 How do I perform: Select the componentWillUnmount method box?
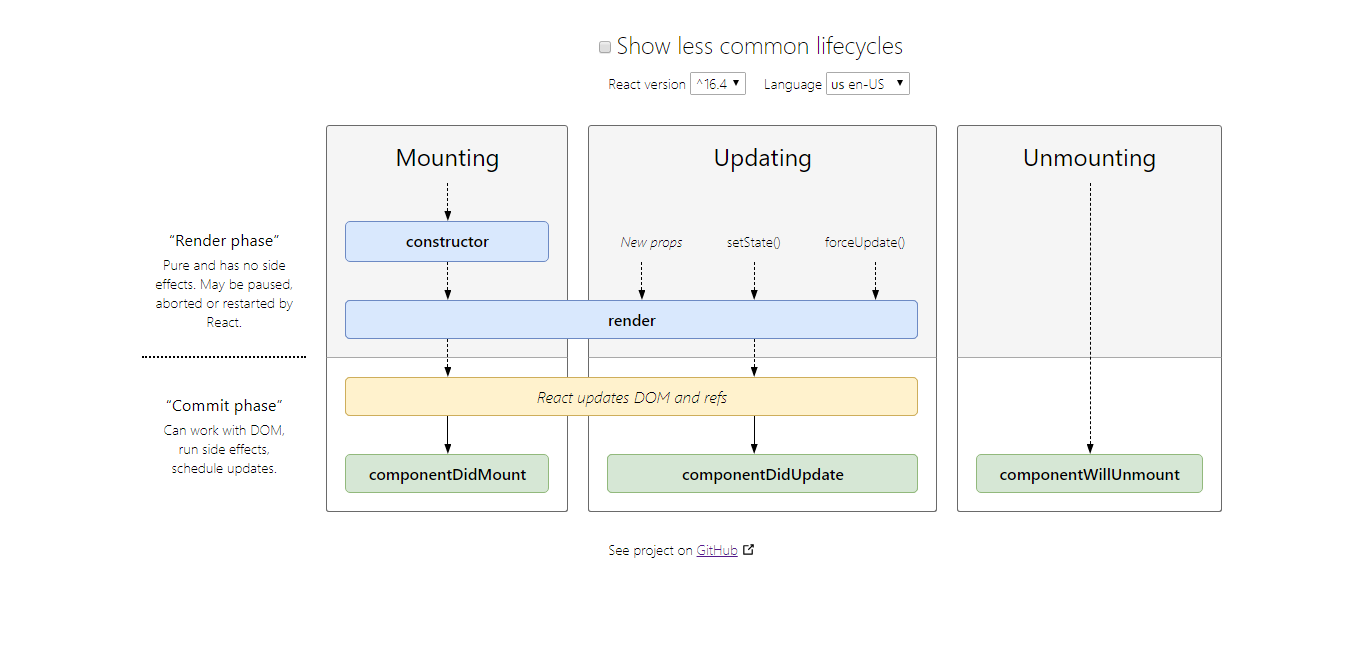[x=1089, y=473]
